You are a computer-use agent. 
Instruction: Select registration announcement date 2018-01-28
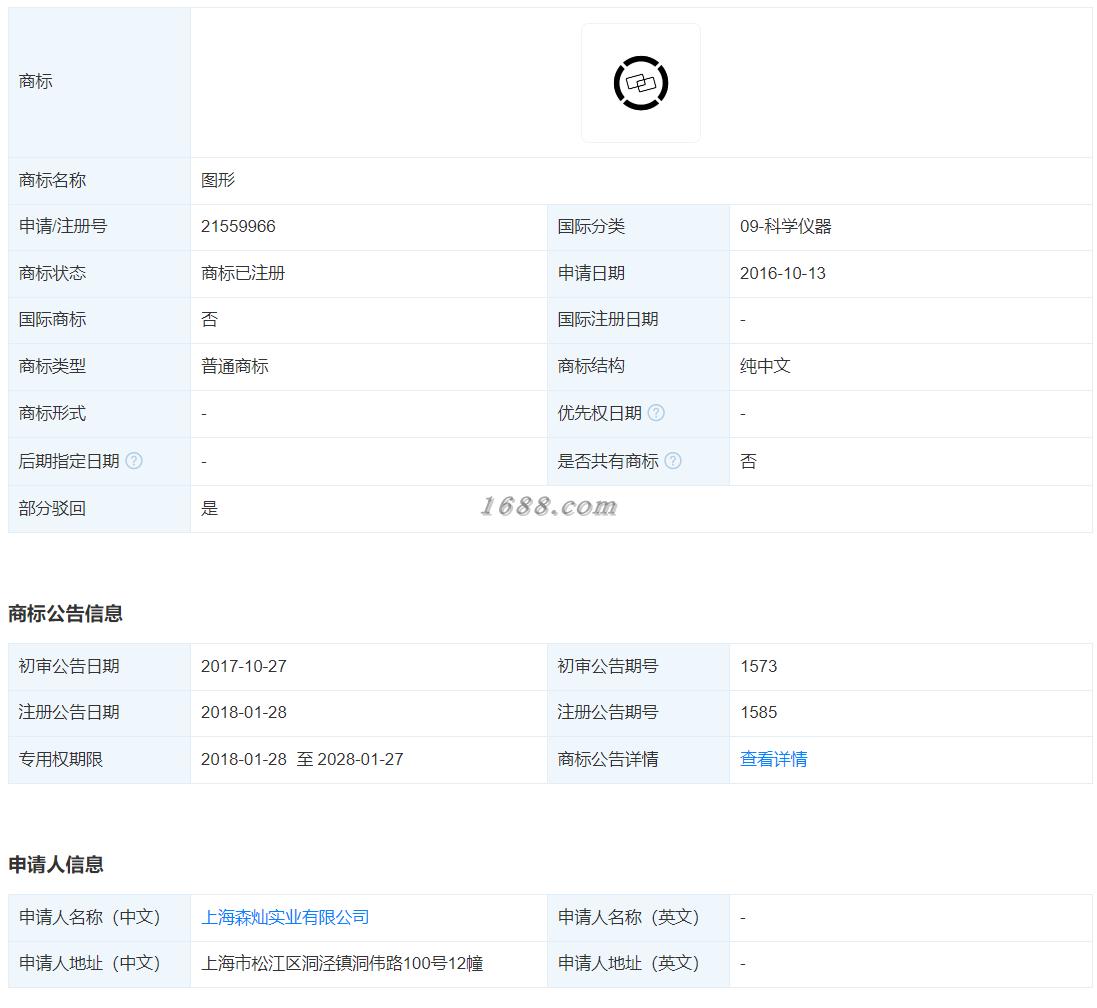[x=243, y=712]
